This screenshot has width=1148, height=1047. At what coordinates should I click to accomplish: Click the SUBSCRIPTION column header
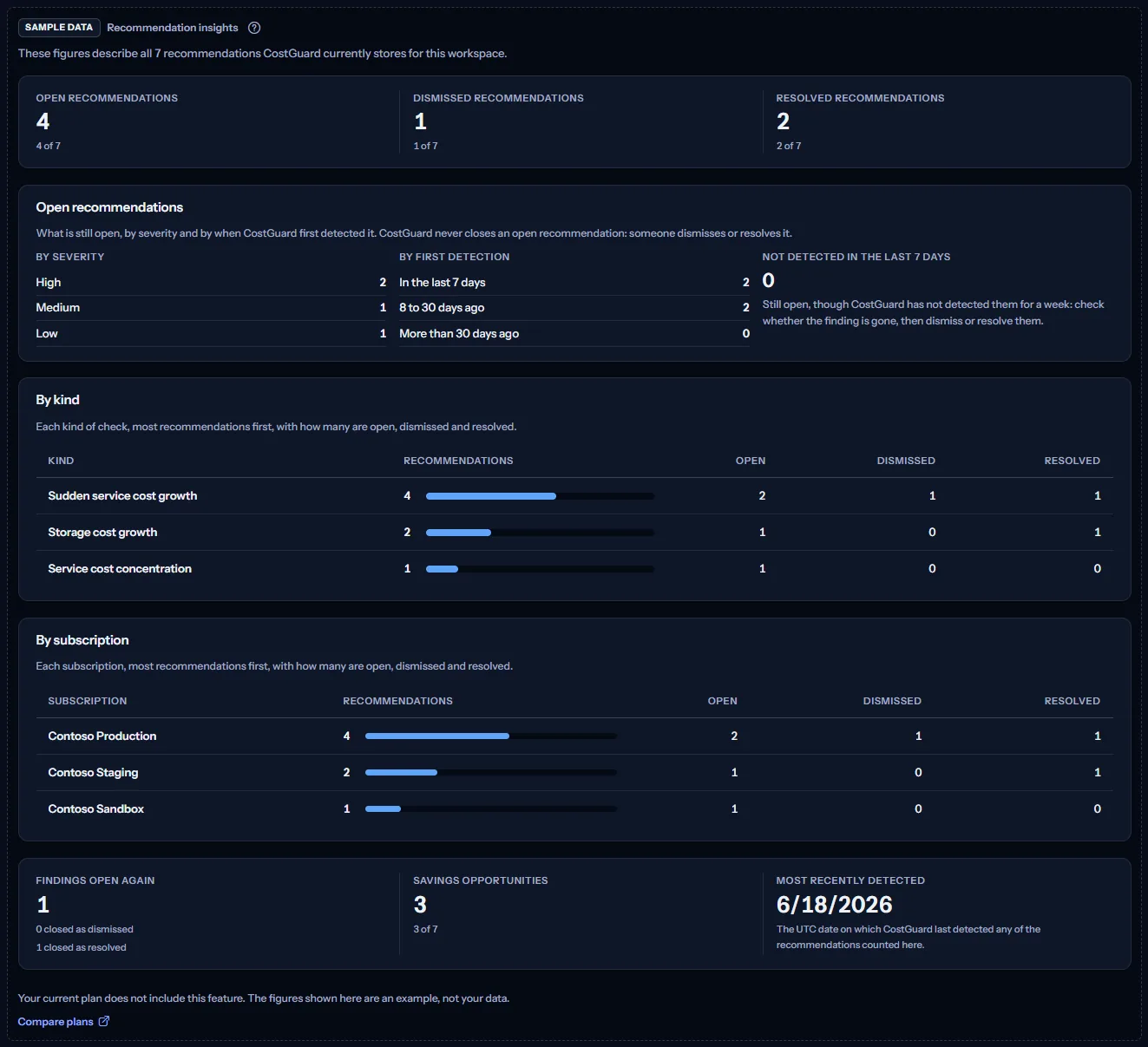click(x=88, y=701)
